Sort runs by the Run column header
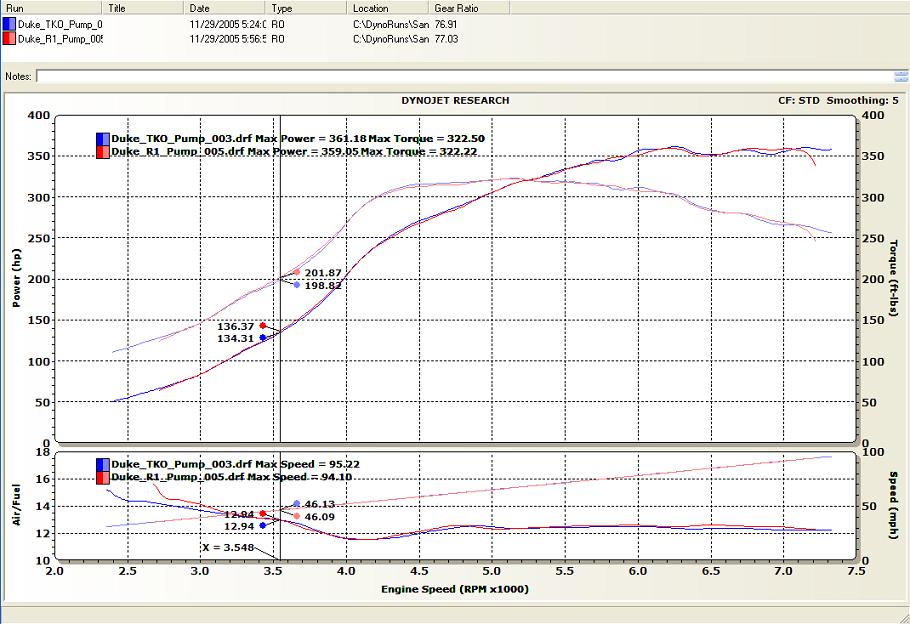This screenshot has width=910, height=624. 50,7
